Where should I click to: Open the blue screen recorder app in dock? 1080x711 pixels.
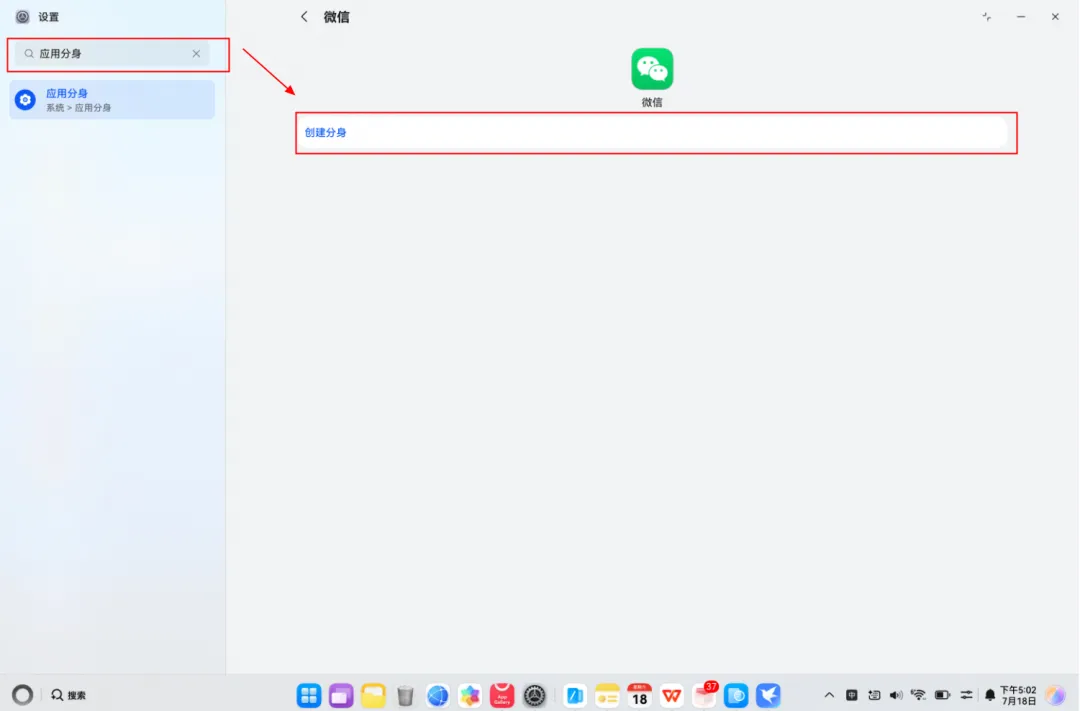(736, 695)
